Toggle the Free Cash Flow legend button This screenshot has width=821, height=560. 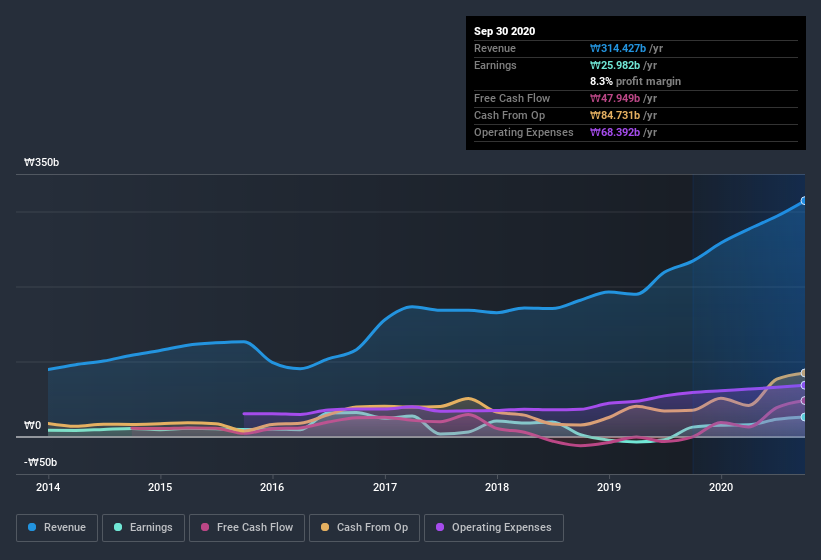click(247, 528)
